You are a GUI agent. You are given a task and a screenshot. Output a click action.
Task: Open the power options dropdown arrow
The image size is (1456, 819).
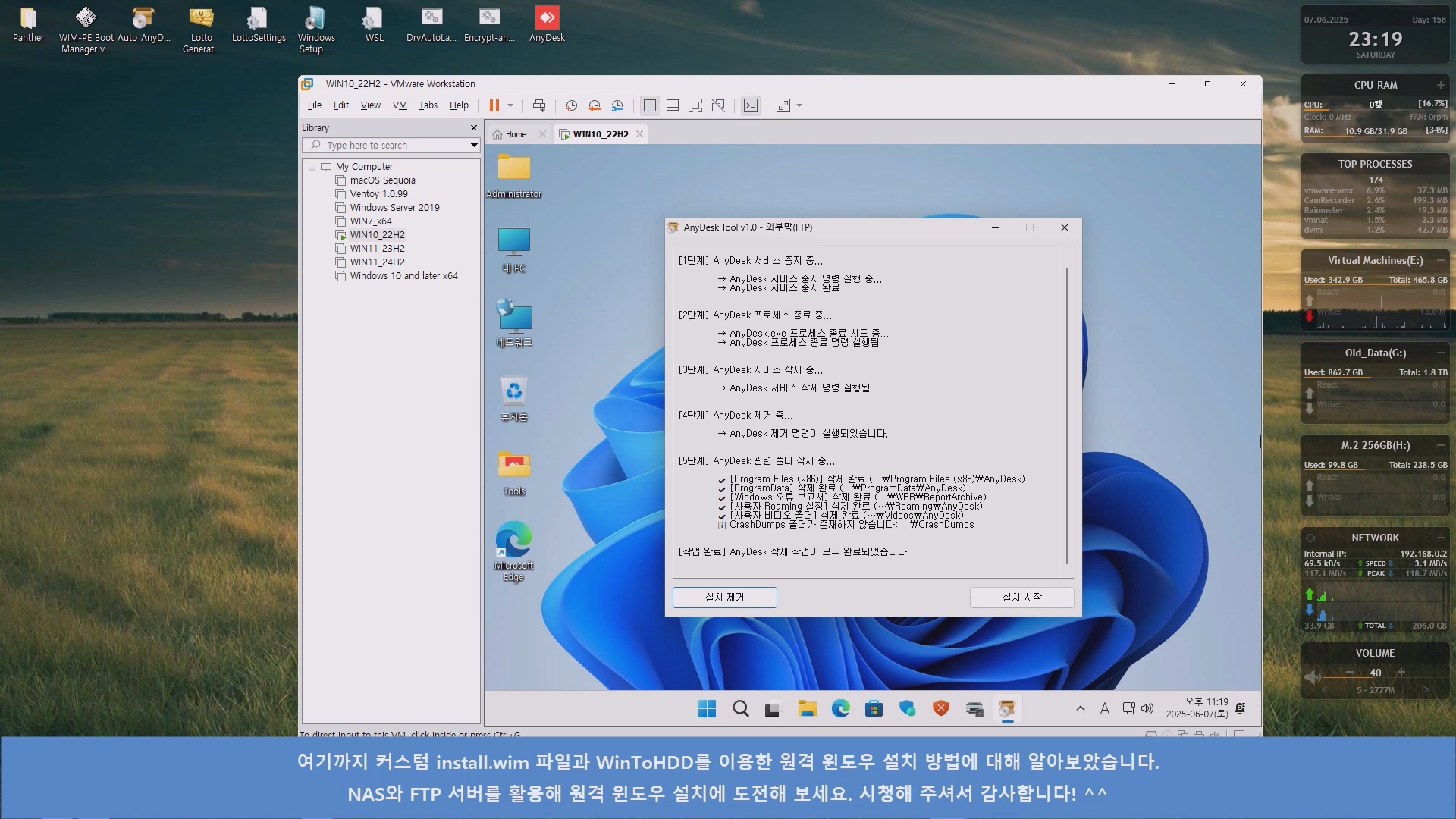pos(510,105)
